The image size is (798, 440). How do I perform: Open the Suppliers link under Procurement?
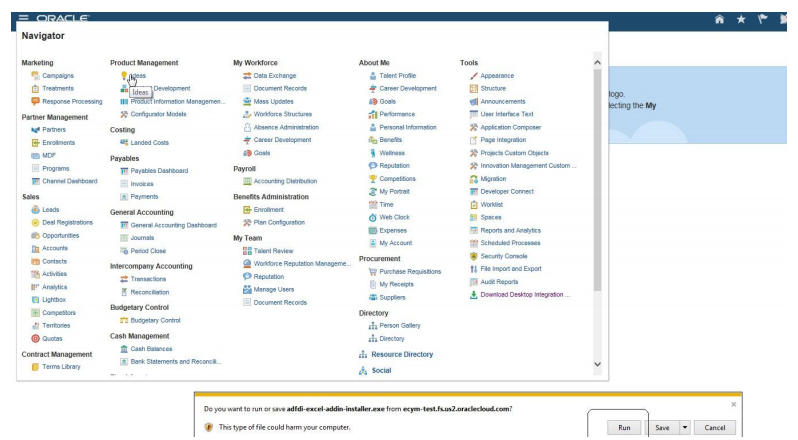pos(392,298)
